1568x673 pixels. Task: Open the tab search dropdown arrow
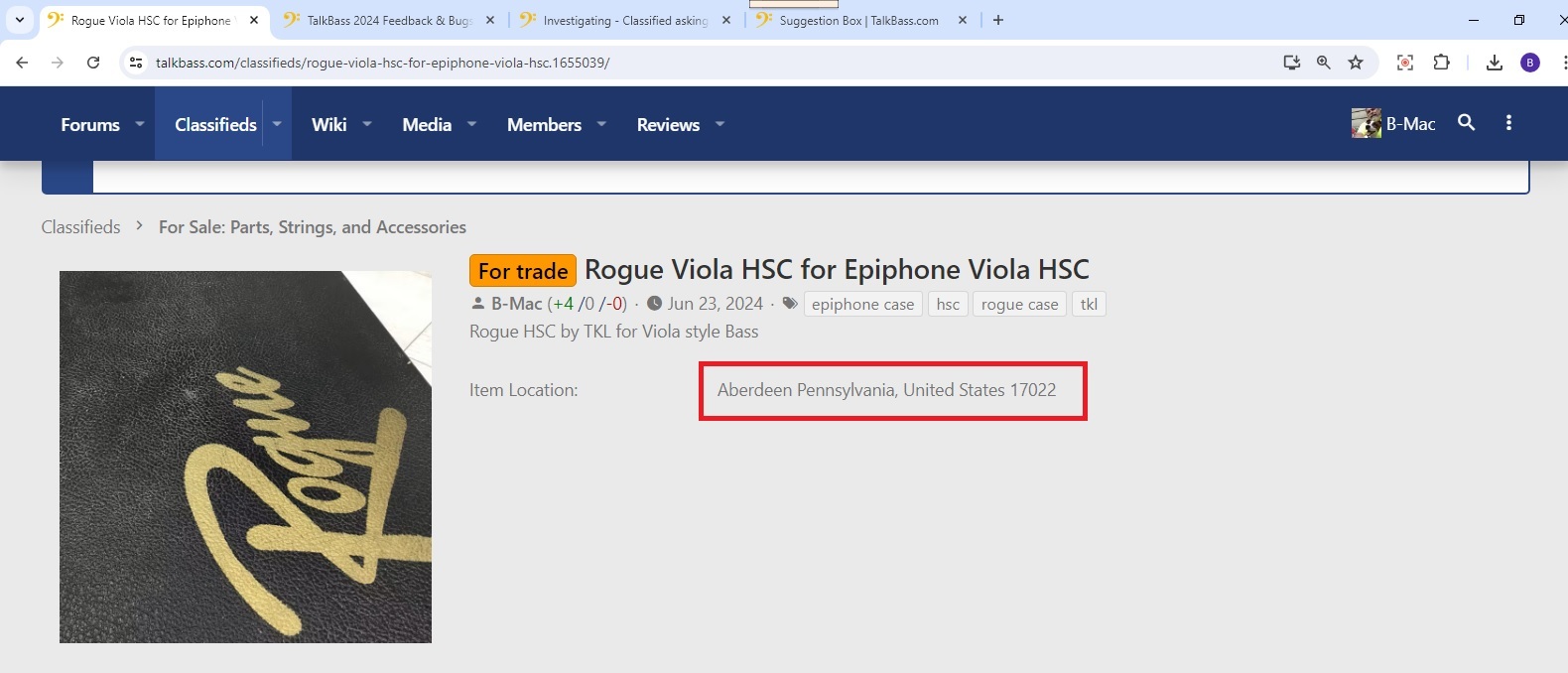20,20
